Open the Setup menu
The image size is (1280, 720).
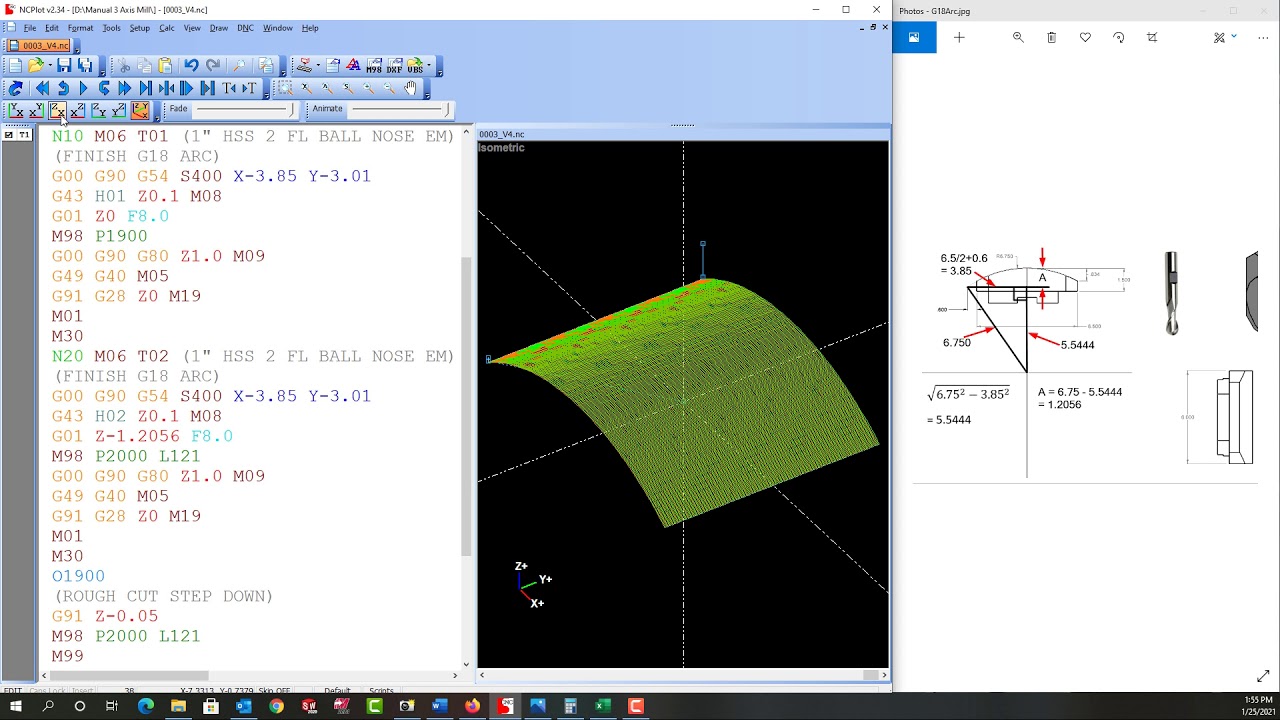coord(139,28)
